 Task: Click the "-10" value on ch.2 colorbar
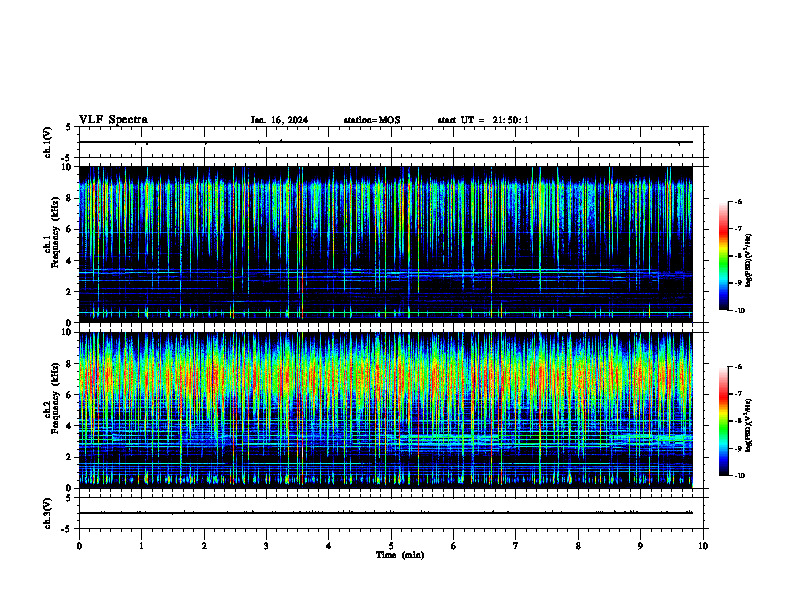click(739, 476)
